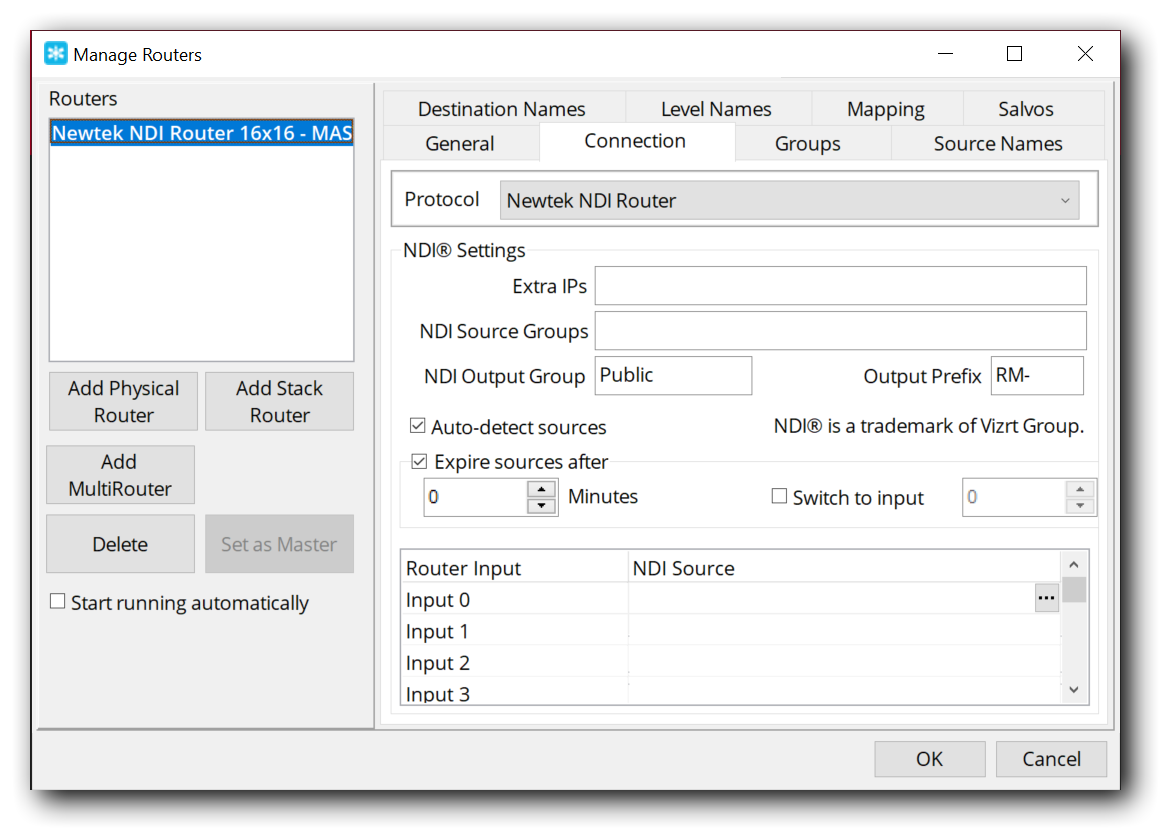Click the NDI source table scrollbar thumb
This screenshot has width=1161, height=830.
[1074, 590]
